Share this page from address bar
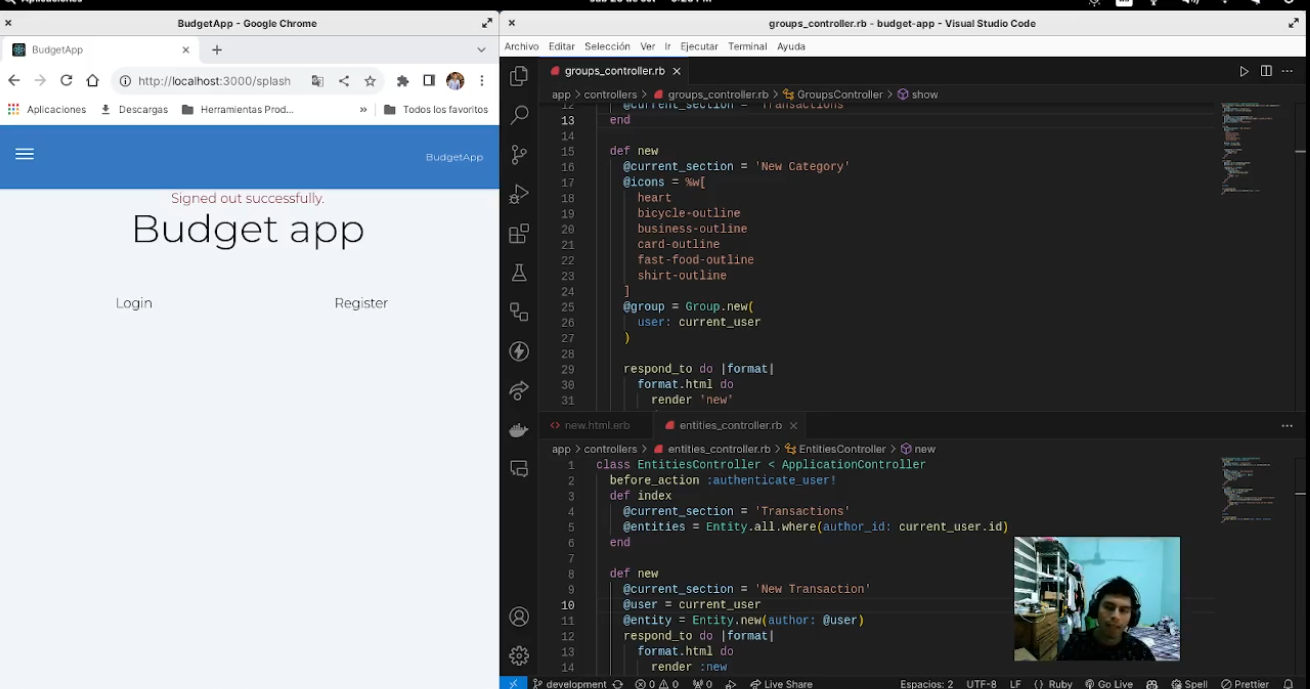 (344, 81)
